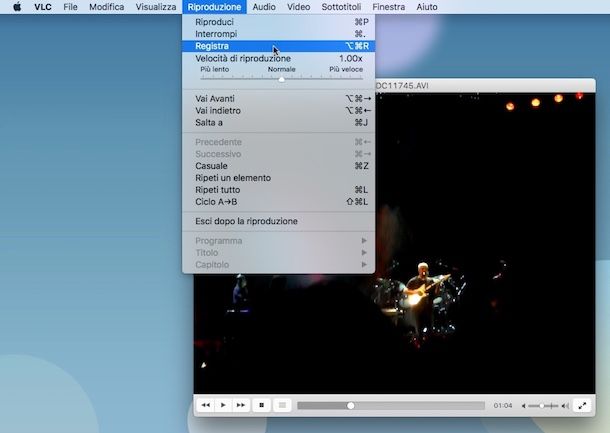The width and height of the screenshot is (610, 433).
Task: Click the volume slider knob
Action: tap(542, 406)
